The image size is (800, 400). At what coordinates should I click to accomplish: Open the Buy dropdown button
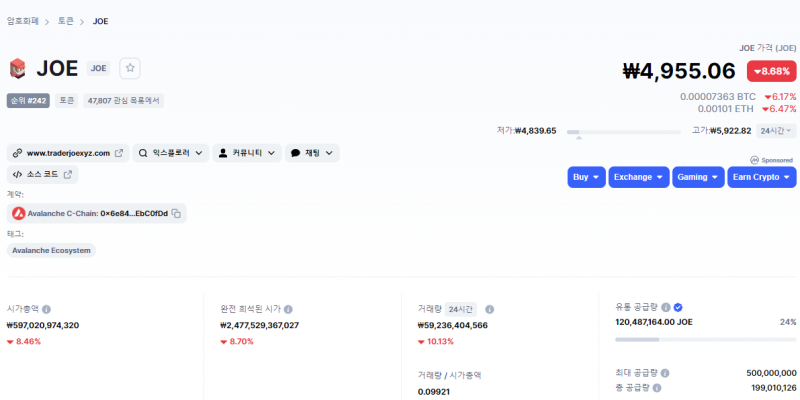pyautogui.click(x=587, y=177)
